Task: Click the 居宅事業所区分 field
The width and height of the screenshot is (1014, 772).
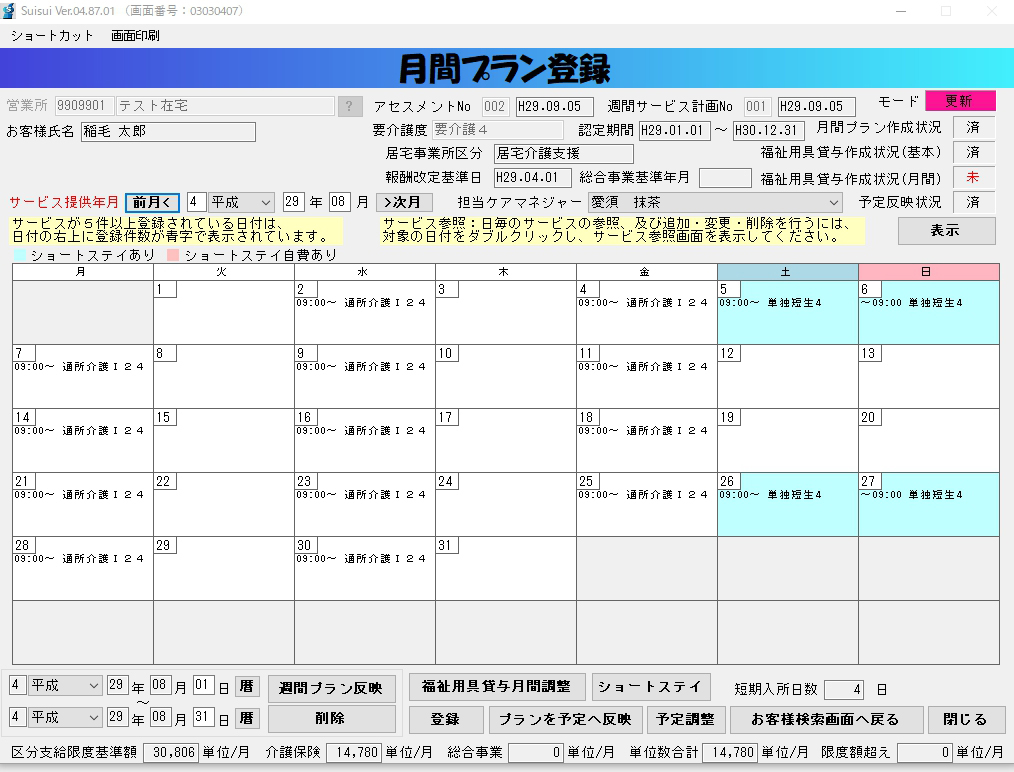Action: click(x=563, y=154)
